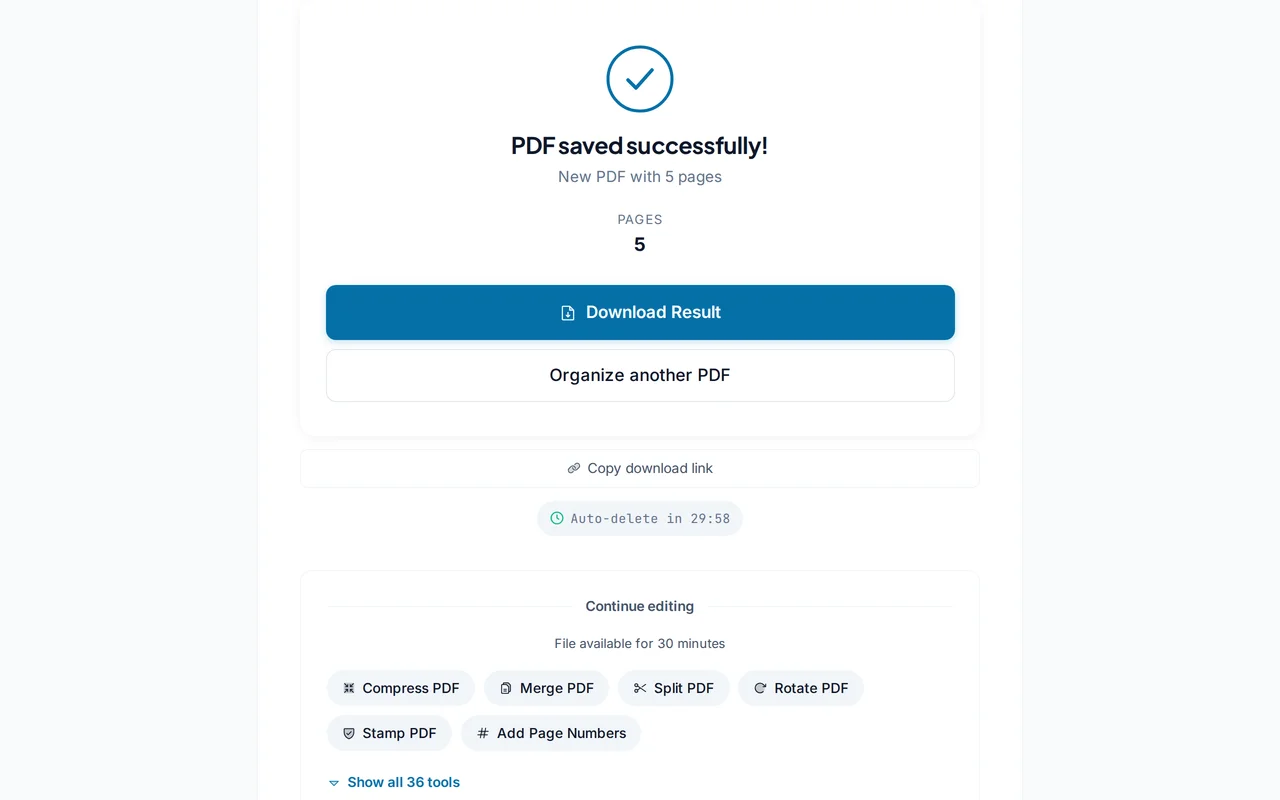Open the Split PDF tool
This screenshot has width=1280, height=800.
[x=674, y=688]
